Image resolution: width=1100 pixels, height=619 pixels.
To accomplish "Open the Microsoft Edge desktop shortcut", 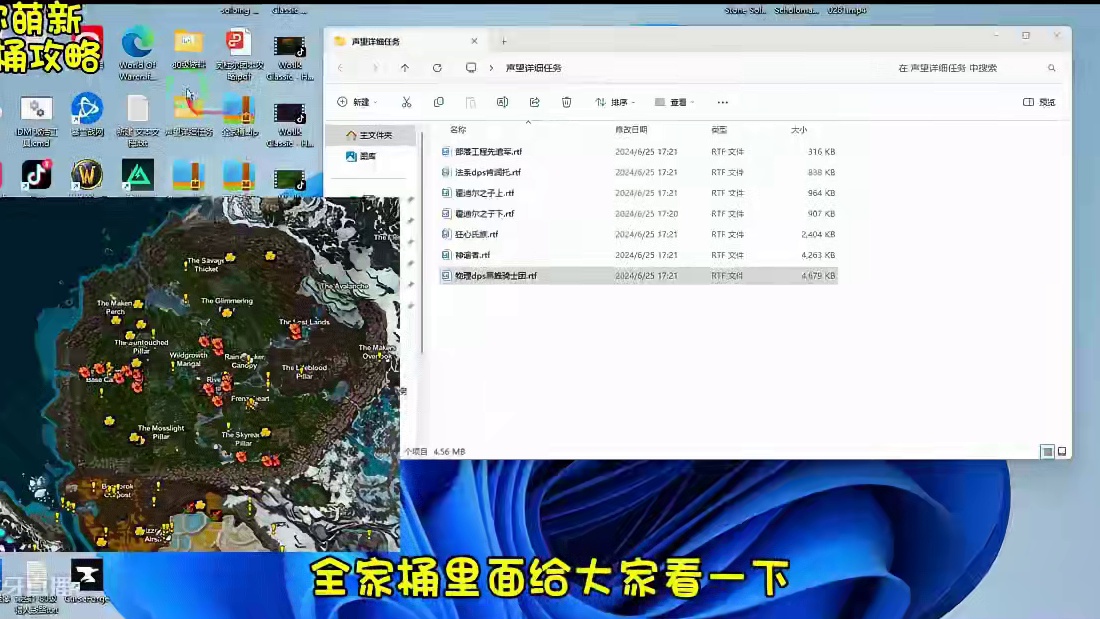I will [137, 46].
